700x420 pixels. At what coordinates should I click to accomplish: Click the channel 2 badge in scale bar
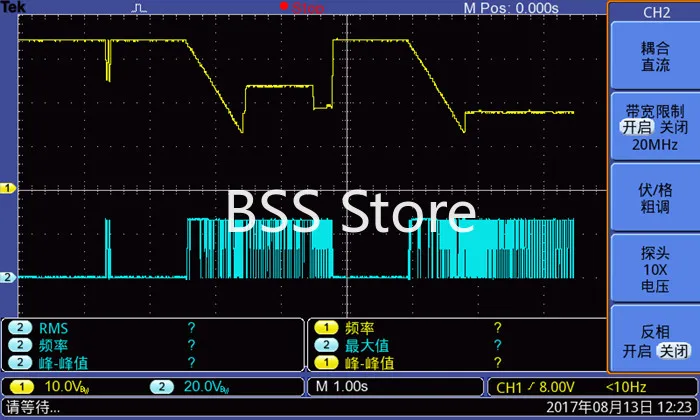coord(162,387)
